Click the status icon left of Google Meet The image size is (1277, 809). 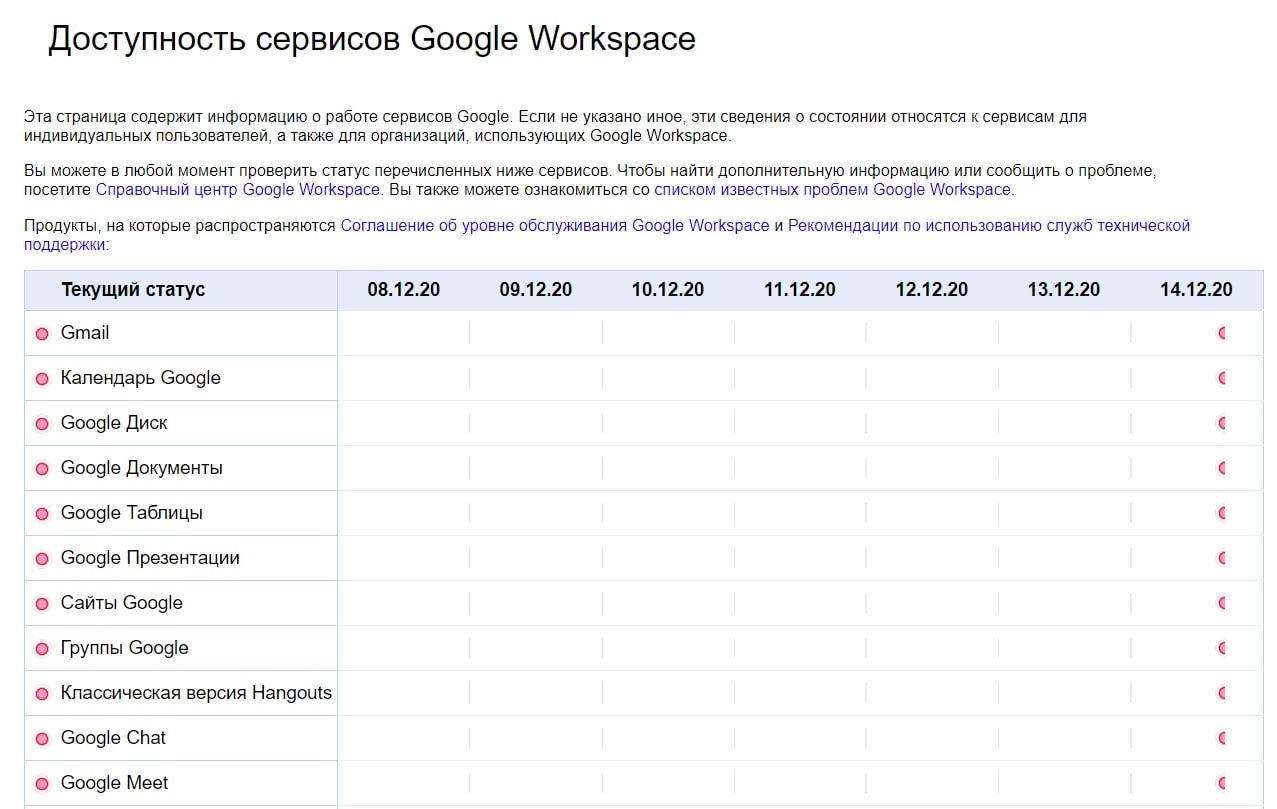click(x=42, y=784)
